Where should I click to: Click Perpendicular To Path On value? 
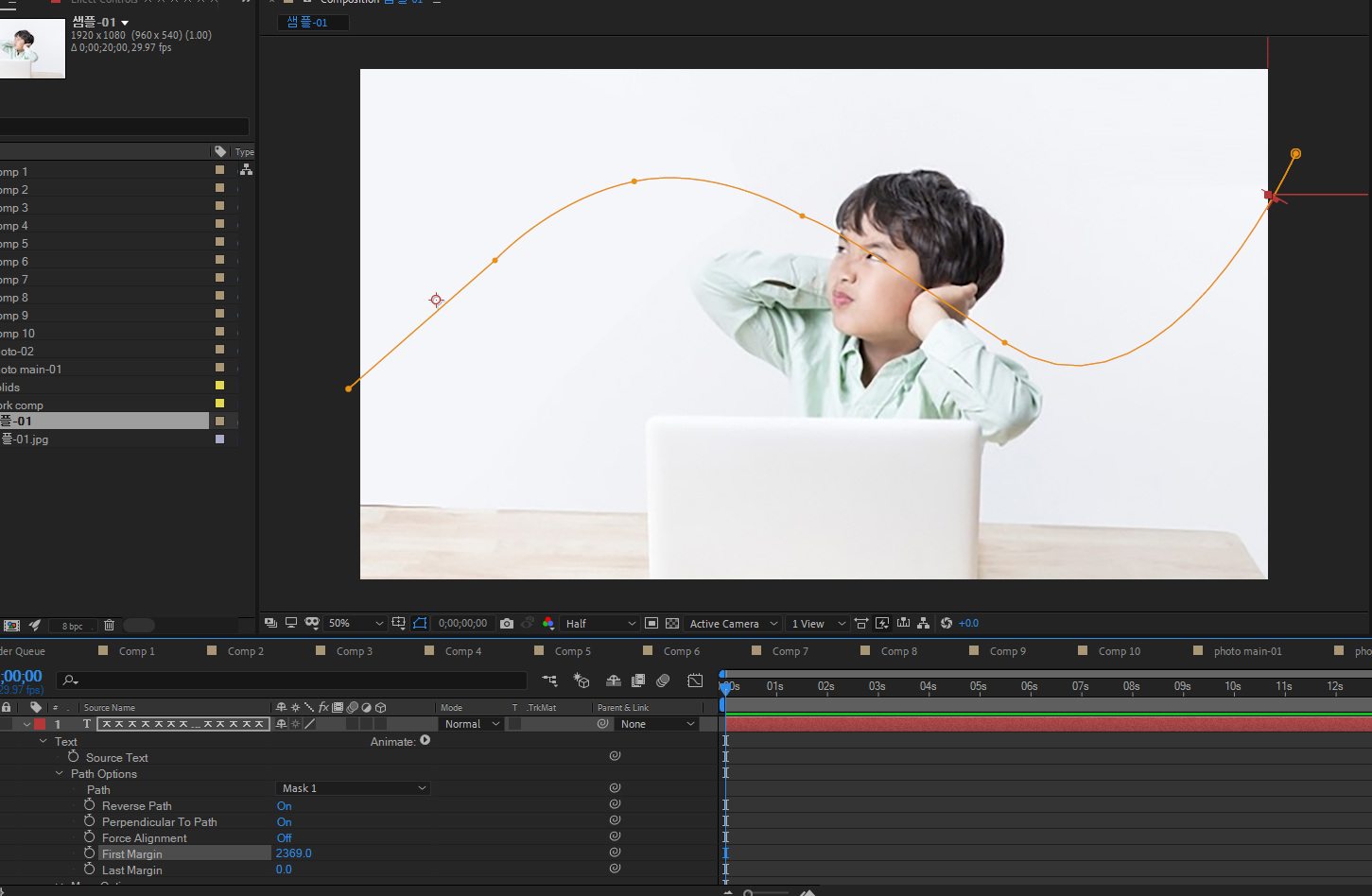click(284, 822)
